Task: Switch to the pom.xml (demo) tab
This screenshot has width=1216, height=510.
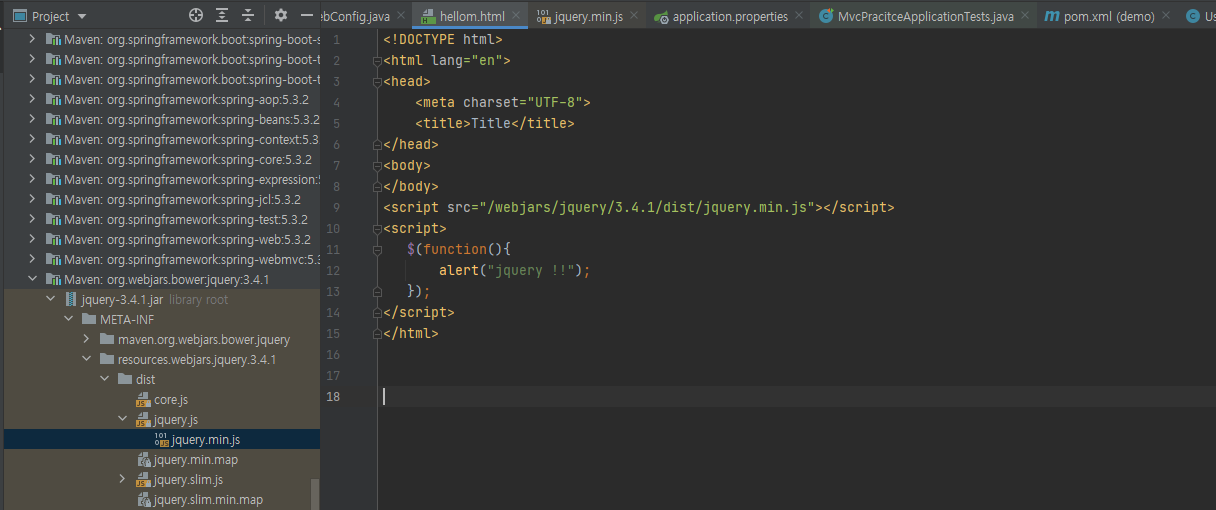Action: pyautogui.click(x=1106, y=17)
